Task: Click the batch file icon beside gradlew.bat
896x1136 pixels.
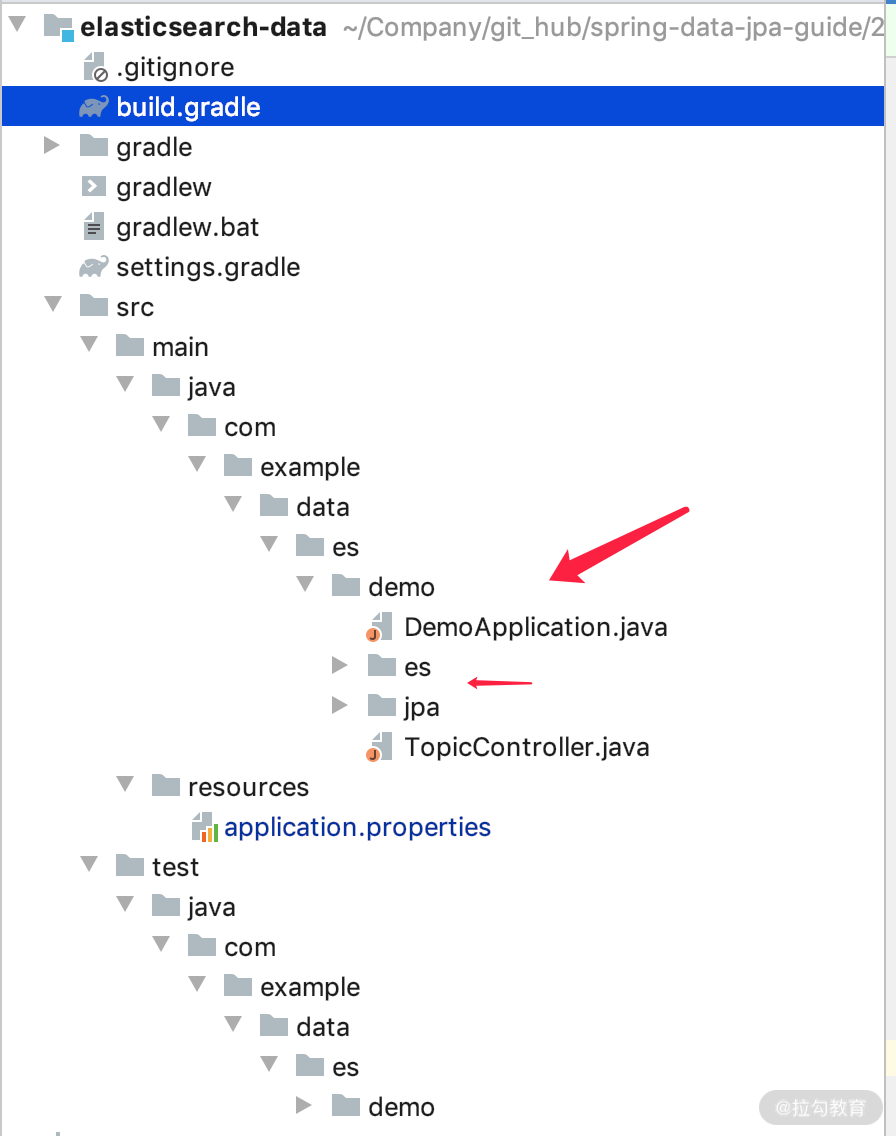Action: pos(93,226)
